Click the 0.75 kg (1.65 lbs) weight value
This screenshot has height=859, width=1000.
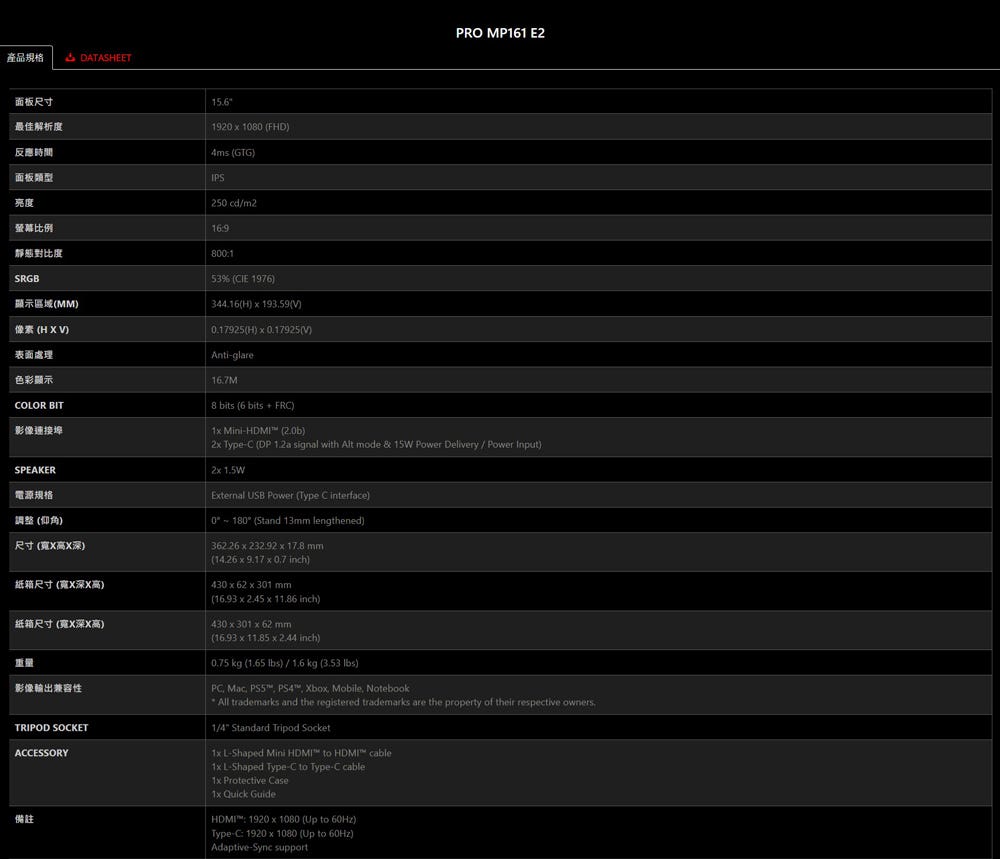coord(284,663)
